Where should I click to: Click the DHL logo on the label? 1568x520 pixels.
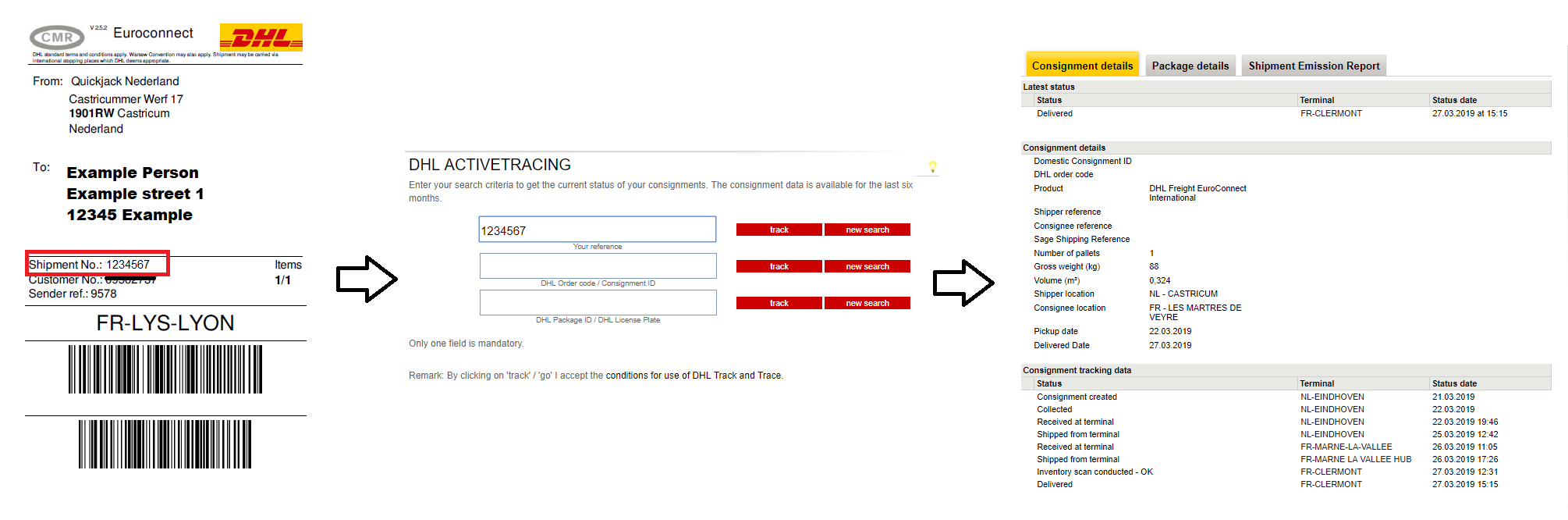tap(261, 37)
